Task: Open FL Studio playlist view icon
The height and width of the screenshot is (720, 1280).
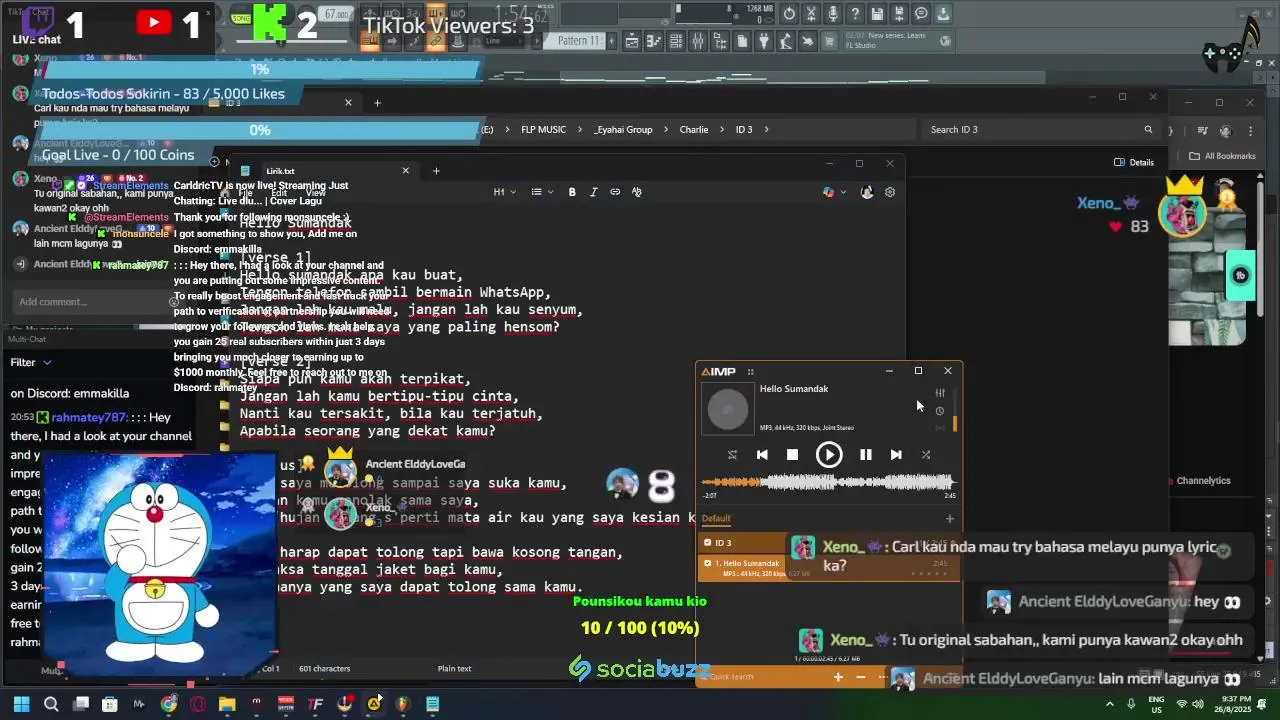Action: [x=632, y=41]
